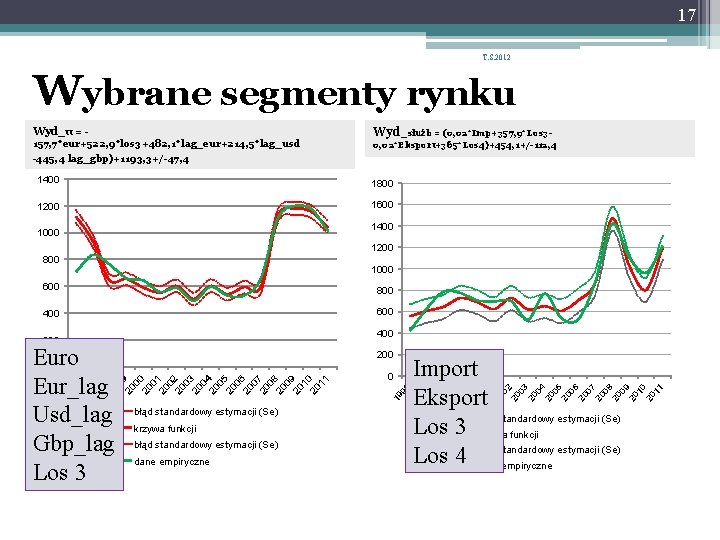The image size is (720, 540).
Task: Select the slide number 17
Action: [x=686, y=15]
